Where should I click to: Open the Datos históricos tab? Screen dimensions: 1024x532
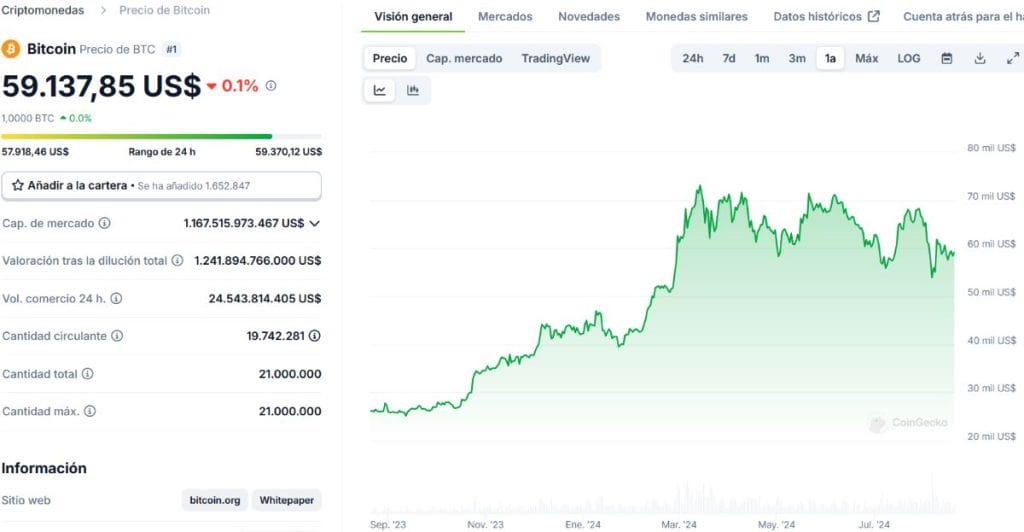coord(826,16)
